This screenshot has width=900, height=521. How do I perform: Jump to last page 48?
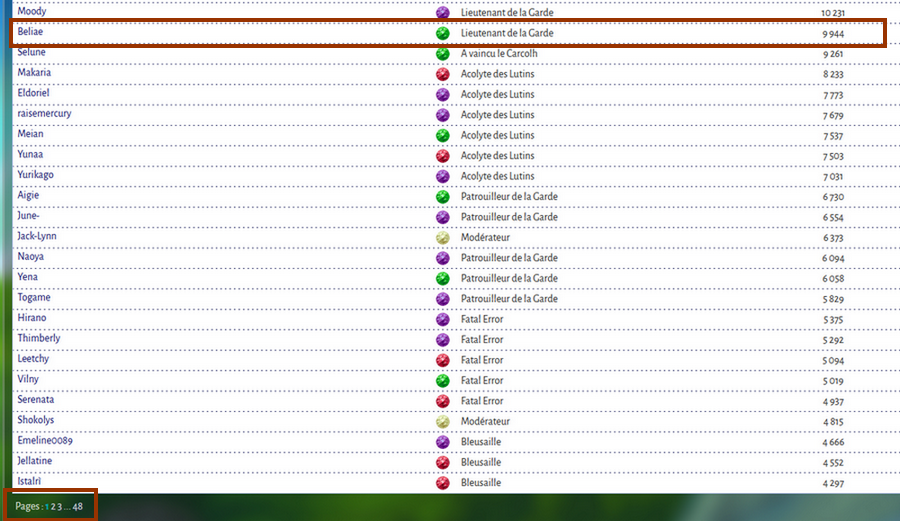(77, 507)
